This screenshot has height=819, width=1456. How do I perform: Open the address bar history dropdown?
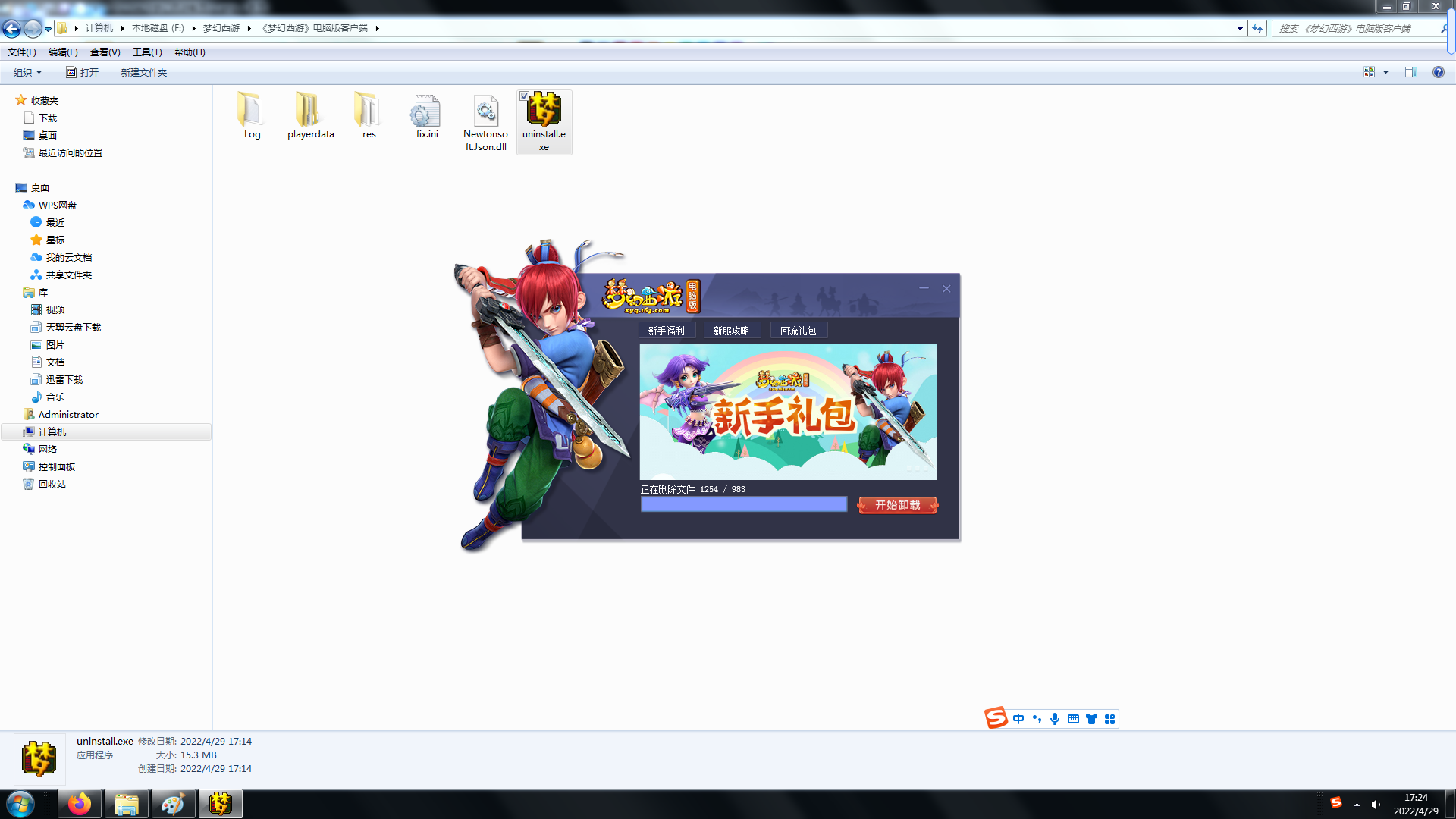(x=1240, y=29)
